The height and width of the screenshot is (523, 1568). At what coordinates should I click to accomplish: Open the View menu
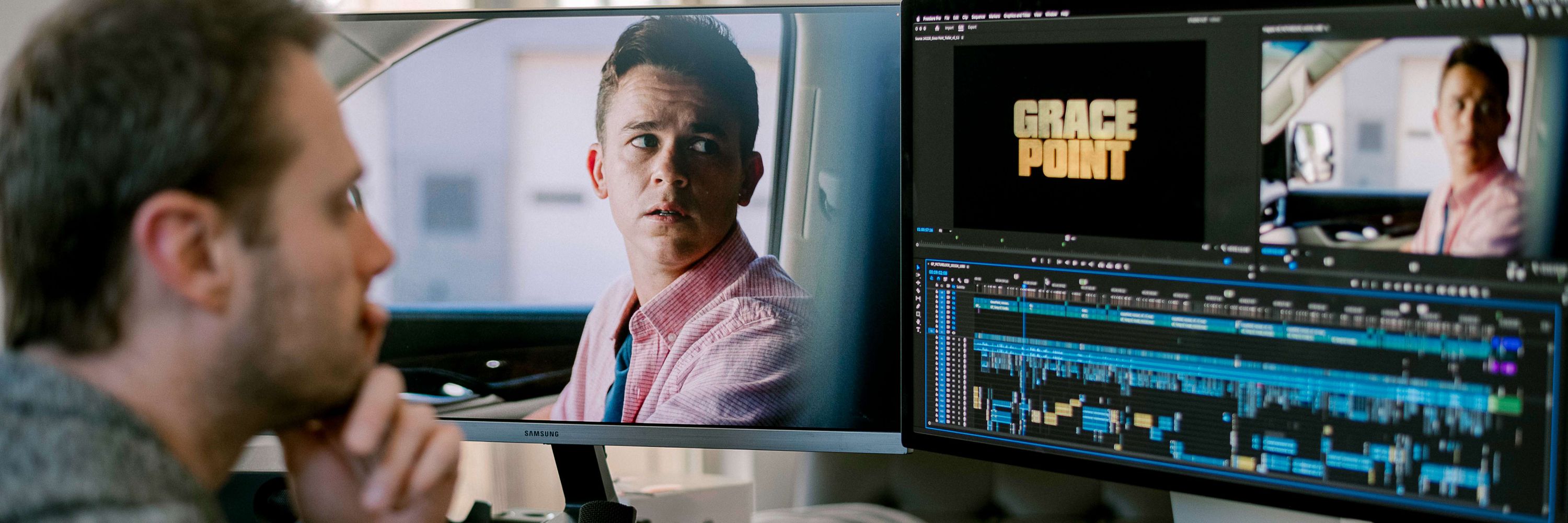click(x=1038, y=15)
